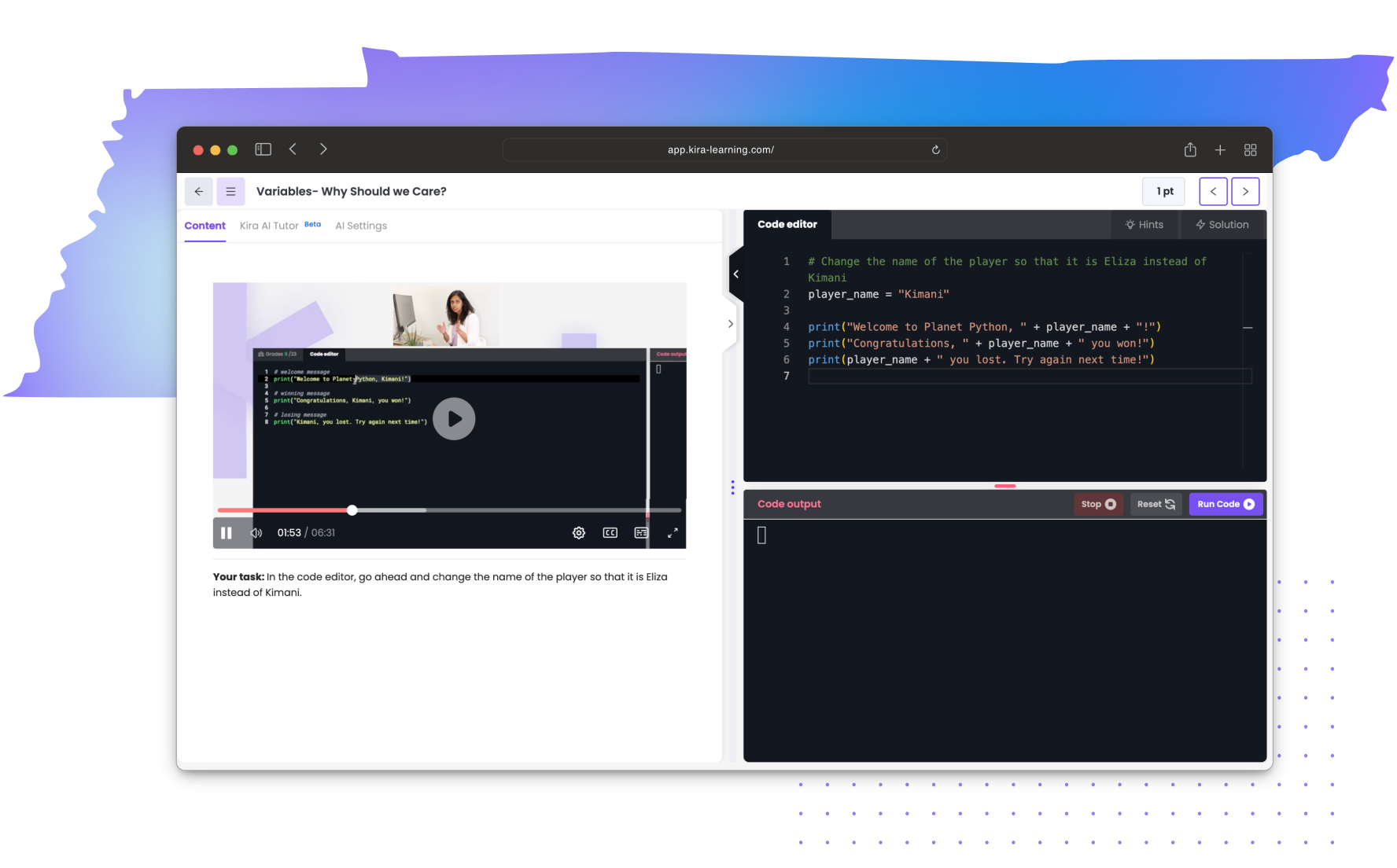Run Code in the editor
The height and width of the screenshot is (868, 1397).
(1225, 505)
